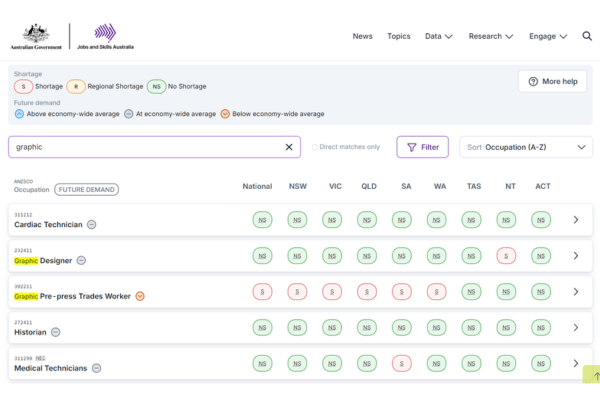Clear the search text with the X icon
This screenshot has height=400, width=600.
pos(289,147)
